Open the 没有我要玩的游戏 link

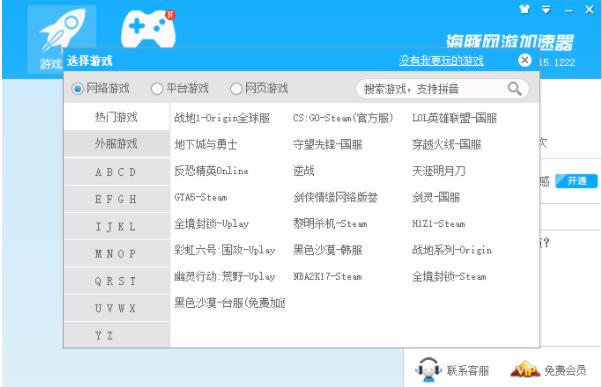point(441,61)
